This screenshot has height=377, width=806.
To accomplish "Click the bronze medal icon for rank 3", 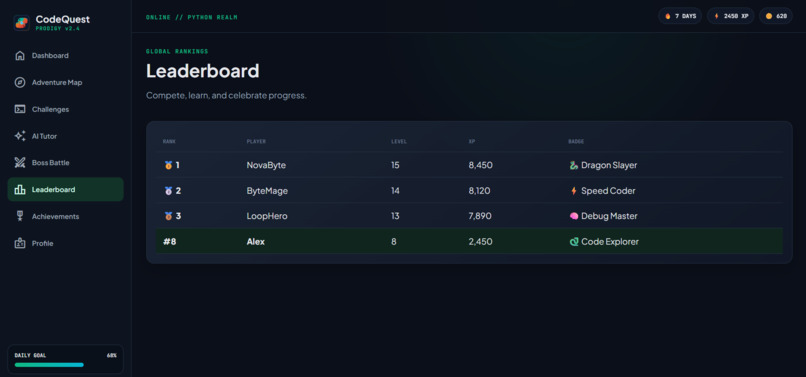I will point(168,216).
